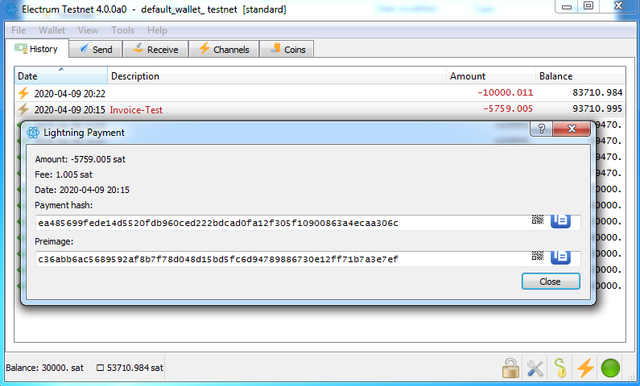Click the Description column header
Screen dimensions: 640x386
pyautogui.click(x=277, y=76)
